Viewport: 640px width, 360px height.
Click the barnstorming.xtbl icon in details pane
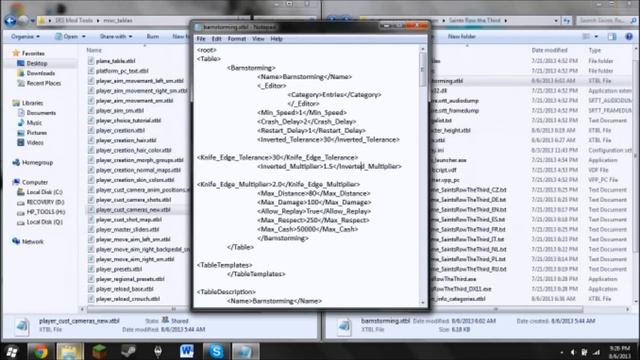point(344,326)
